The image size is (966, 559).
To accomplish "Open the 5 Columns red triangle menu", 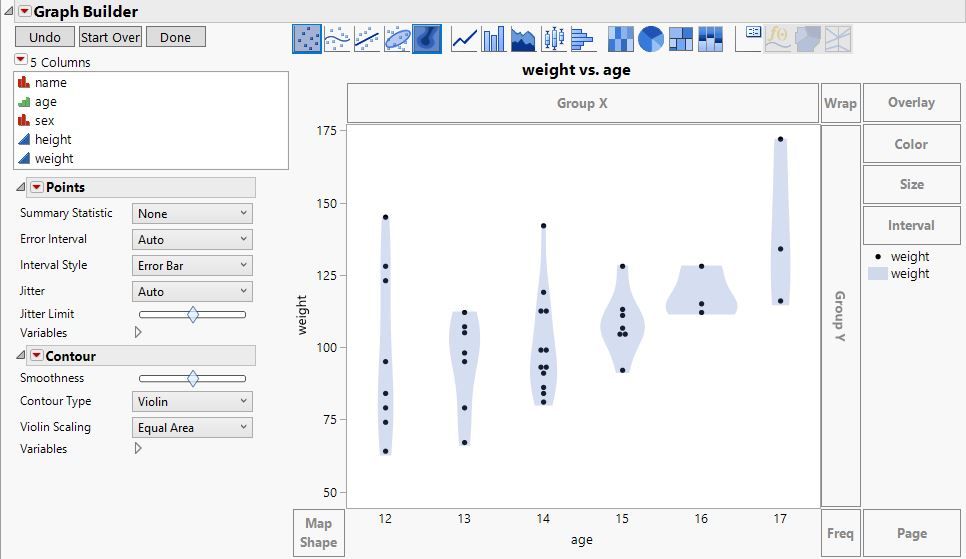I will click(x=20, y=60).
